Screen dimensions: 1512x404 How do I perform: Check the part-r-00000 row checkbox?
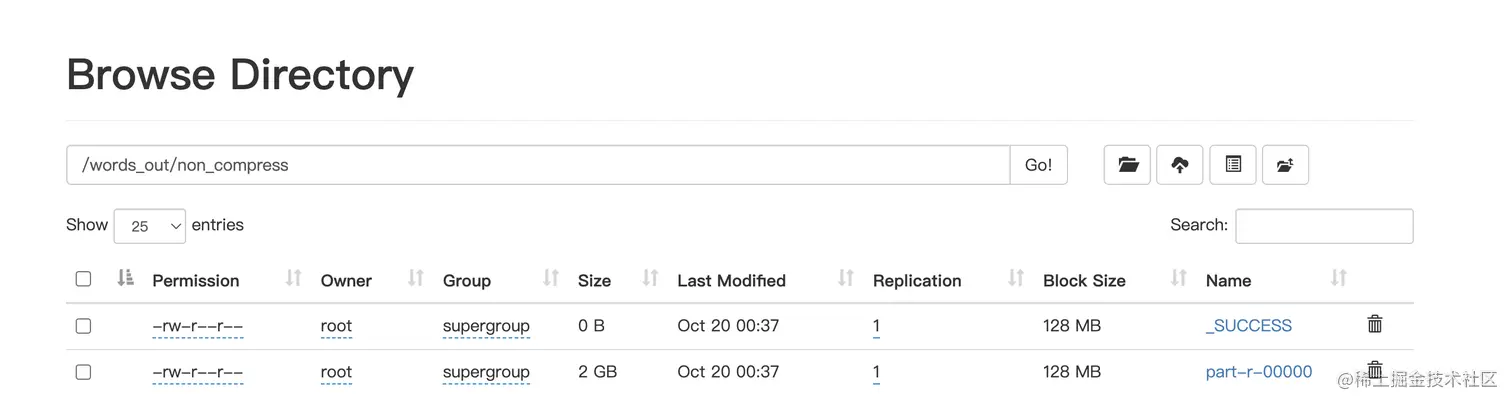click(84, 372)
